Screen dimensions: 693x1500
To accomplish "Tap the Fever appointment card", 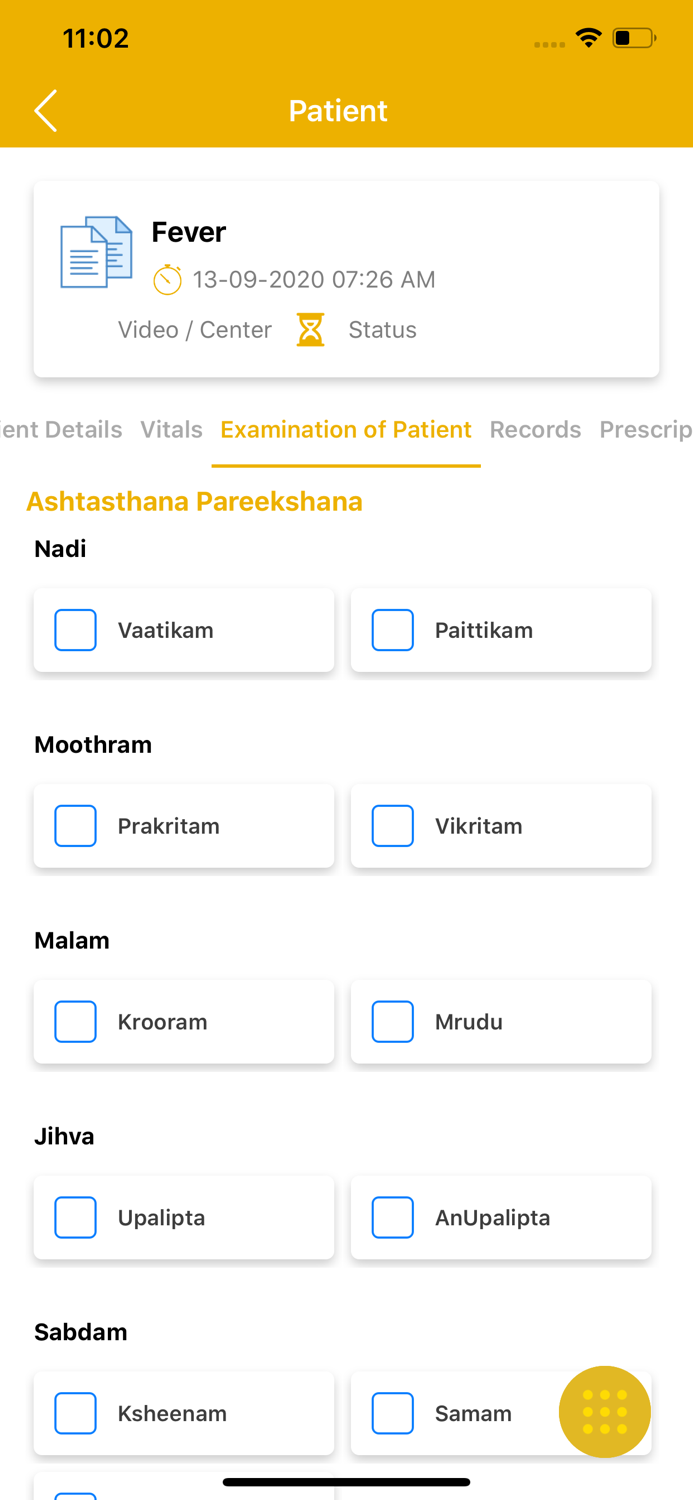I will pyautogui.click(x=346, y=278).
